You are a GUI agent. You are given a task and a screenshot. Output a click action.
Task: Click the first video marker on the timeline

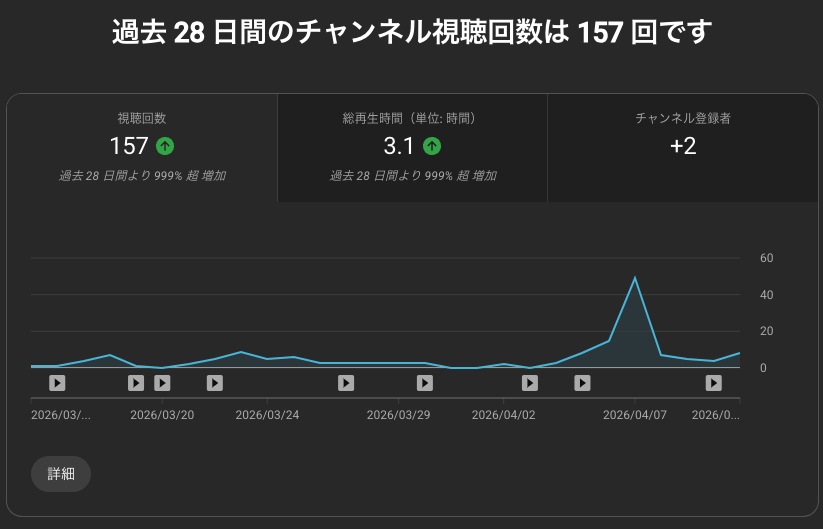point(57,382)
